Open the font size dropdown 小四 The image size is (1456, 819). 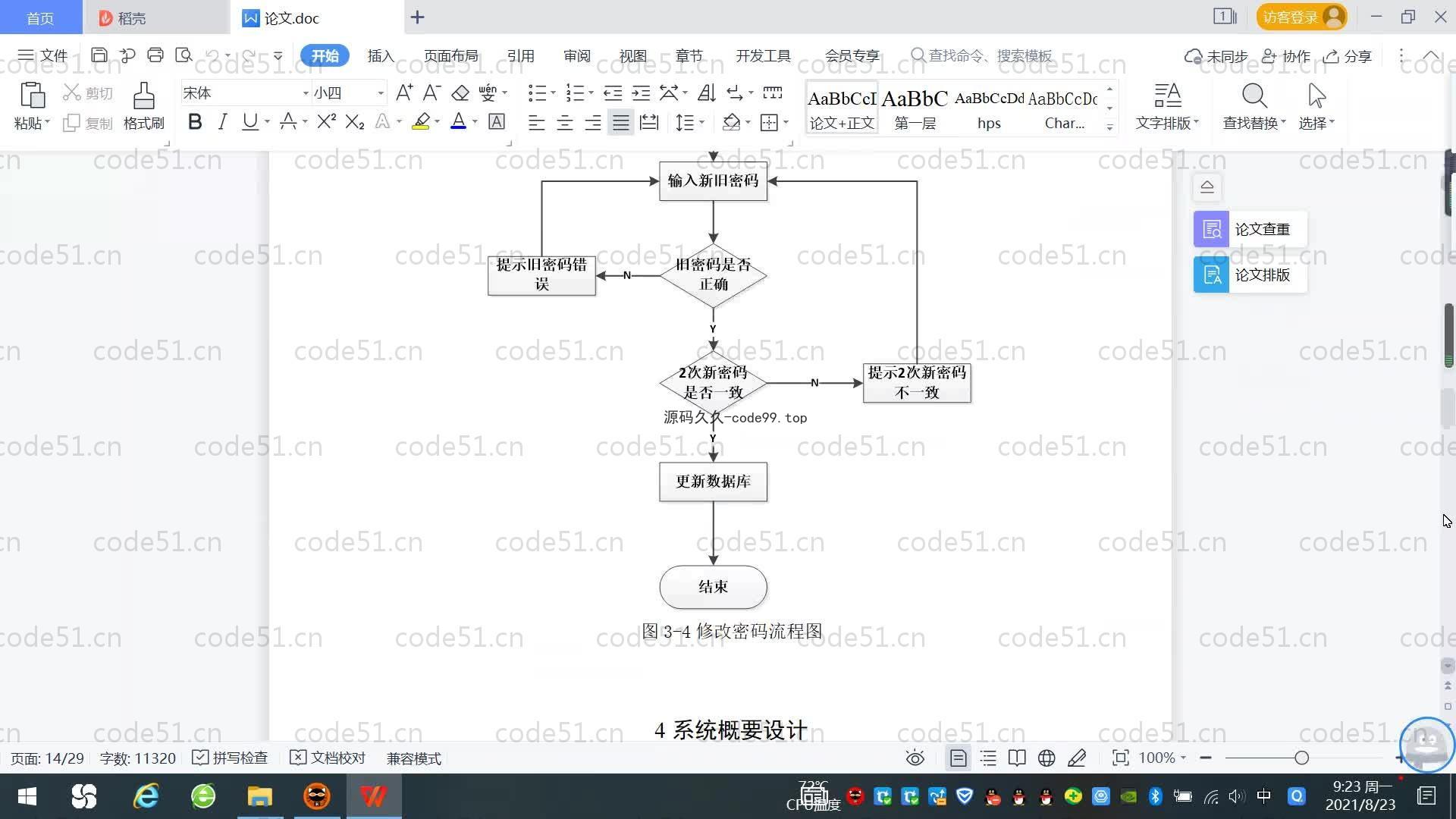[x=381, y=93]
